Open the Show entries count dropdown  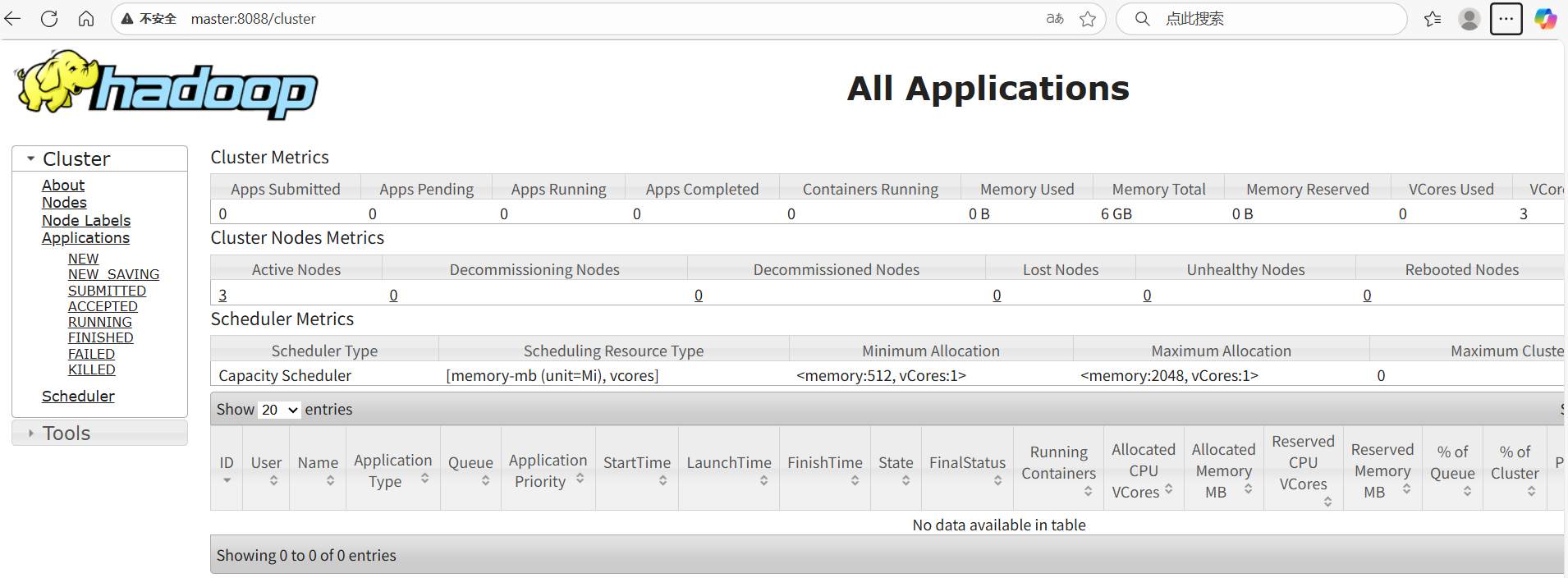click(280, 410)
